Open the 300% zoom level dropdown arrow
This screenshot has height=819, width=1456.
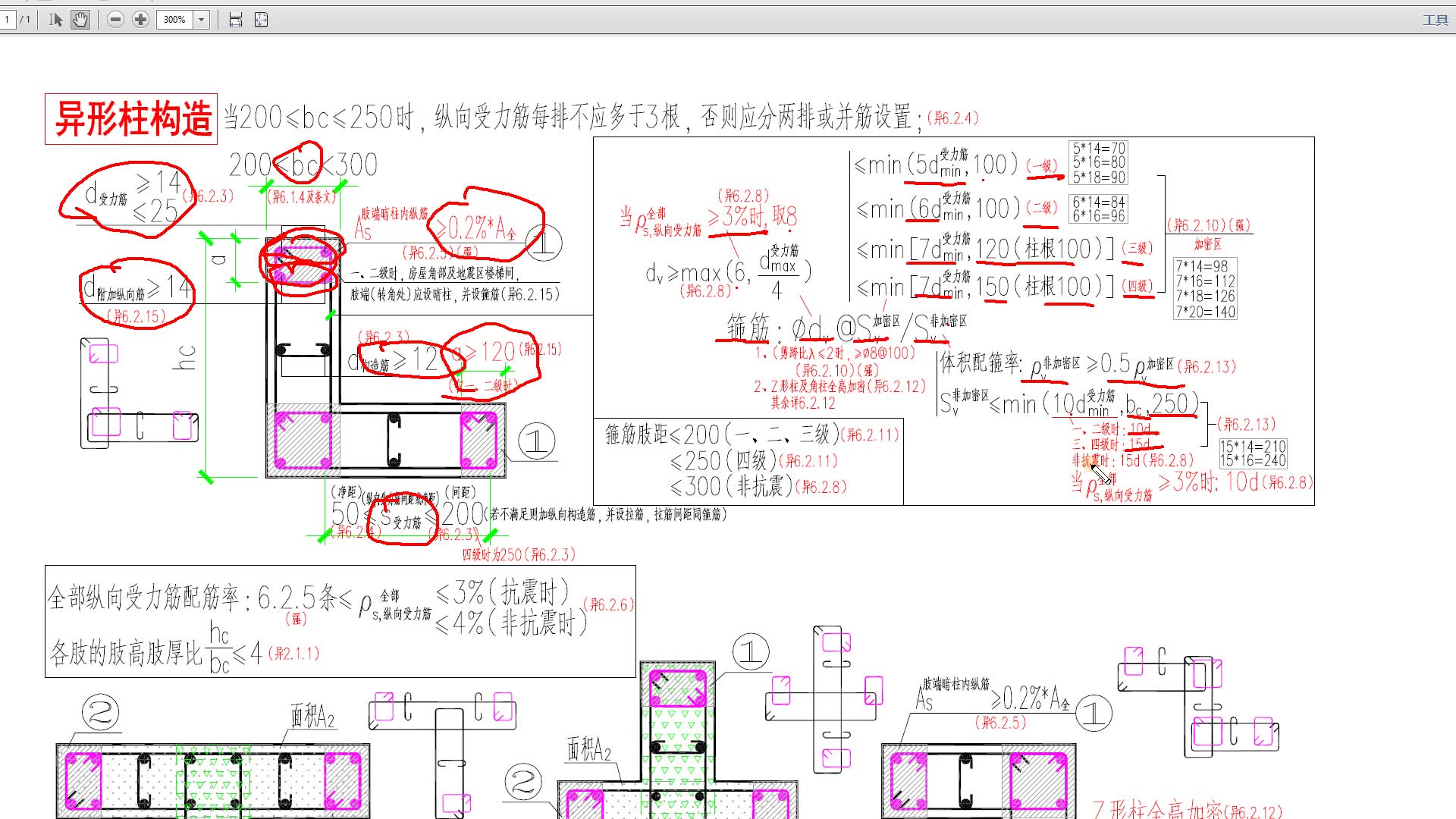[x=202, y=20]
